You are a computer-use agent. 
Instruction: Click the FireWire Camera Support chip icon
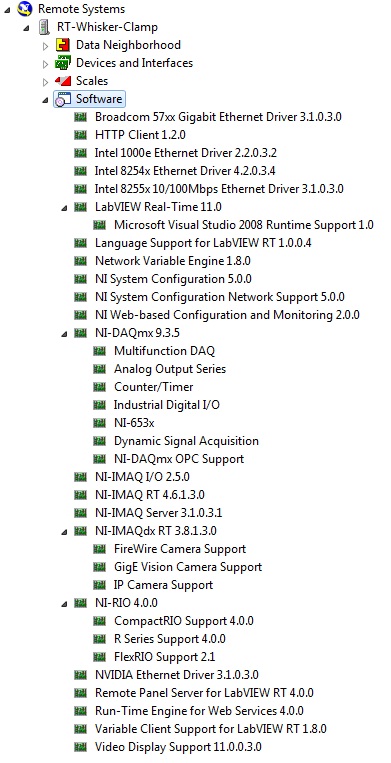(x=100, y=549)
